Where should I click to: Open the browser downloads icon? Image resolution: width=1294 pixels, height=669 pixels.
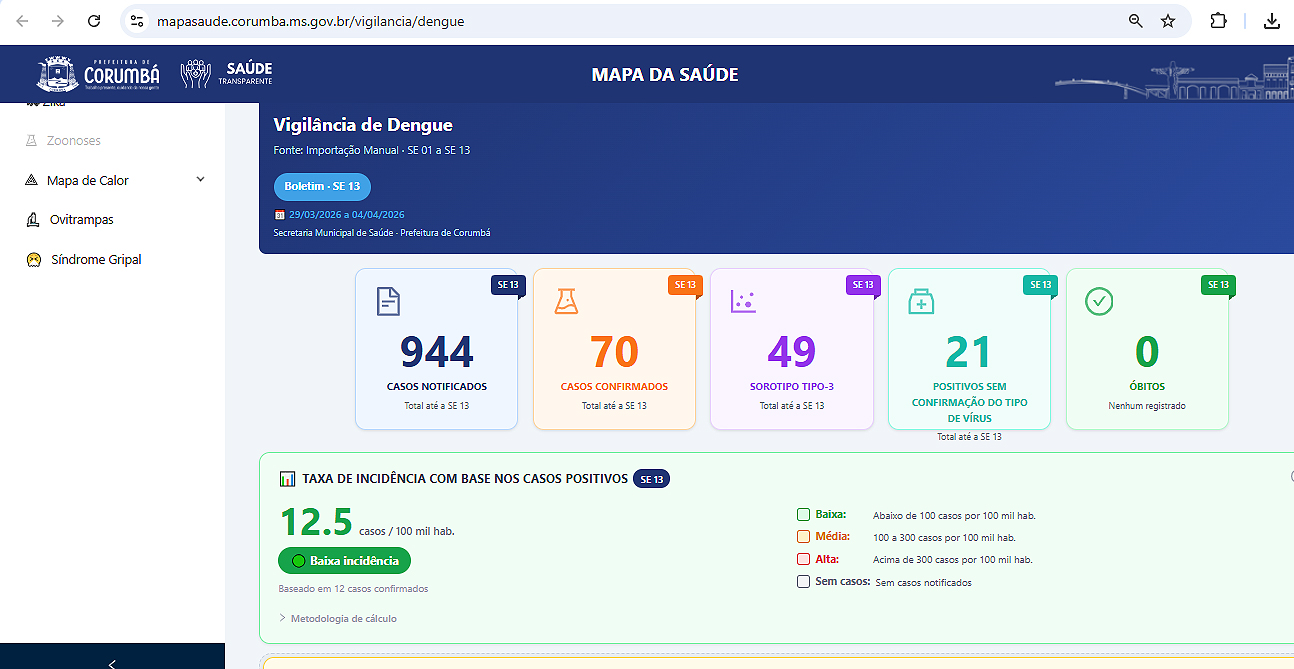click(x=1272, y=21)
